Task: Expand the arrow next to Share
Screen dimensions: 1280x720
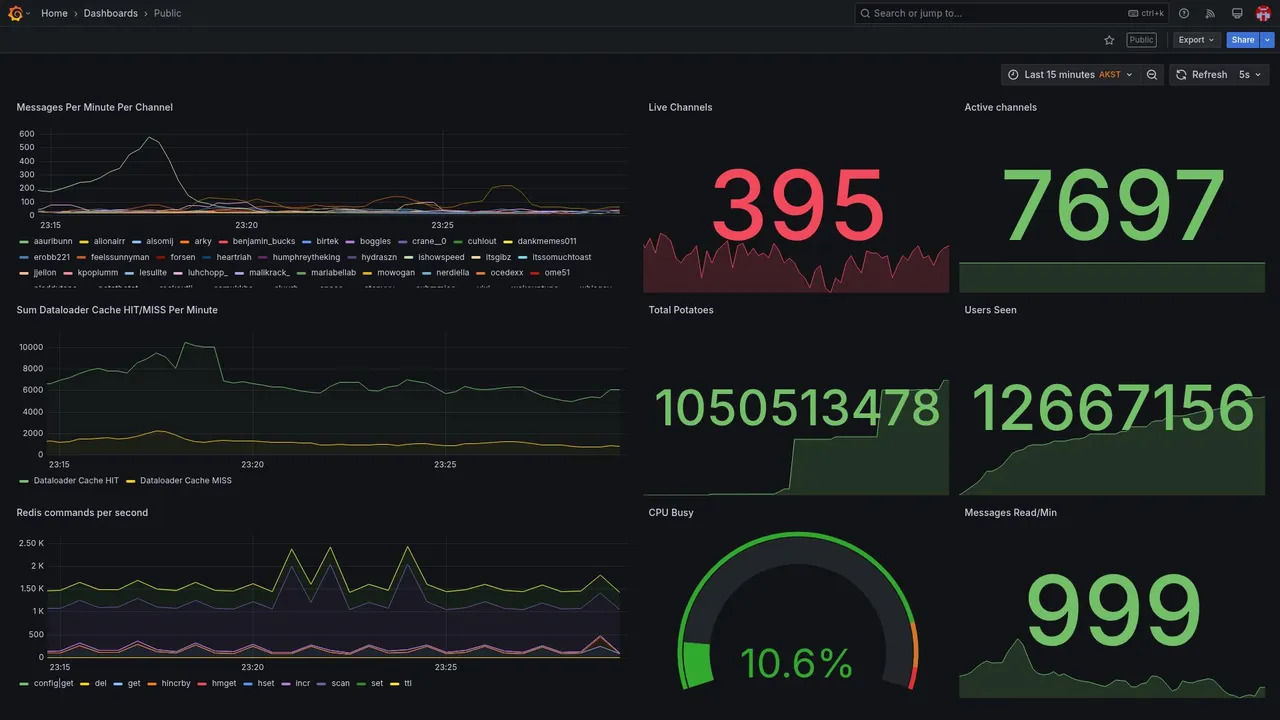Action: click(x=1267, y=40)
